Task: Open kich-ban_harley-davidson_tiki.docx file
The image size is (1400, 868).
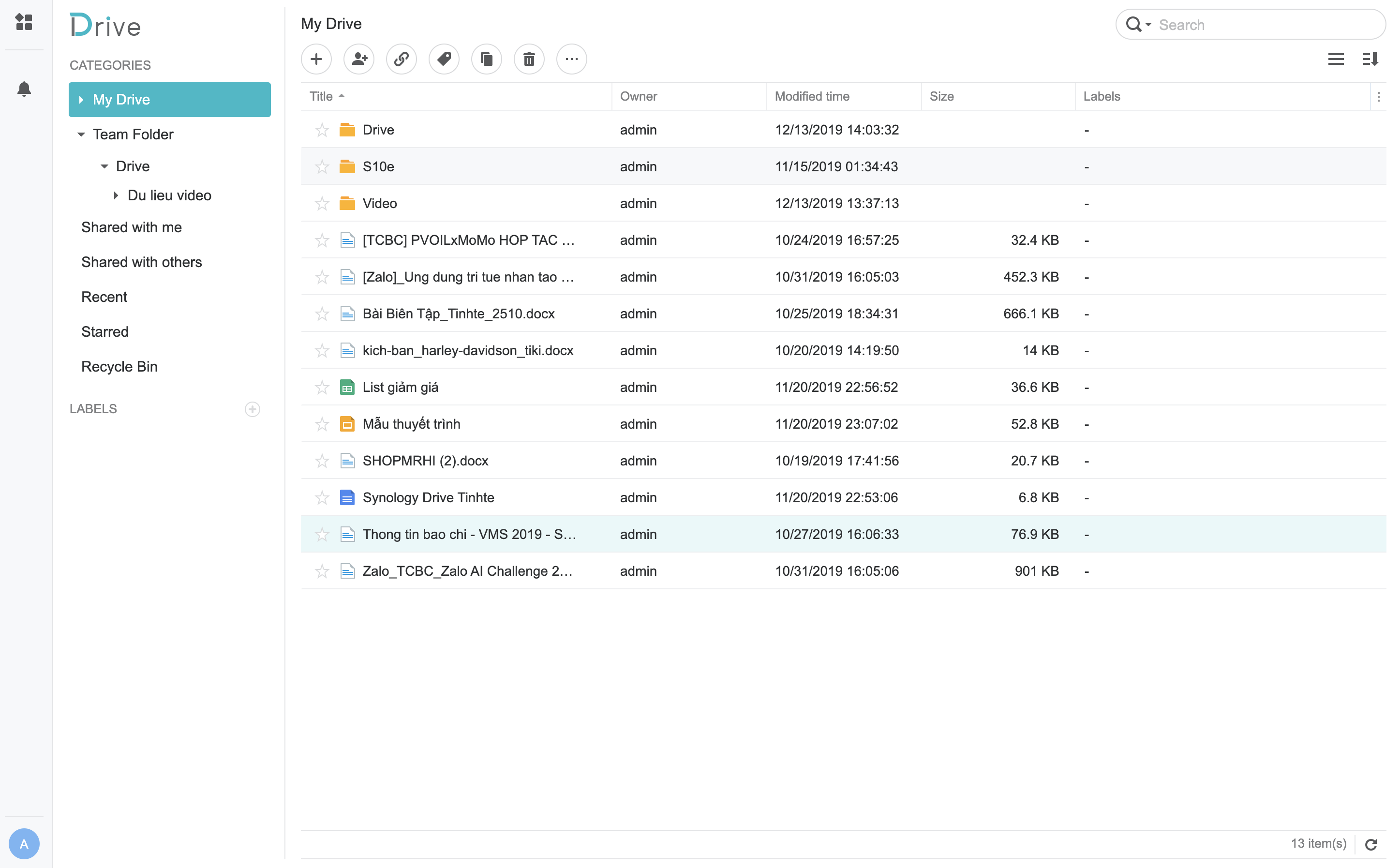Action: (x=468, y=350)
